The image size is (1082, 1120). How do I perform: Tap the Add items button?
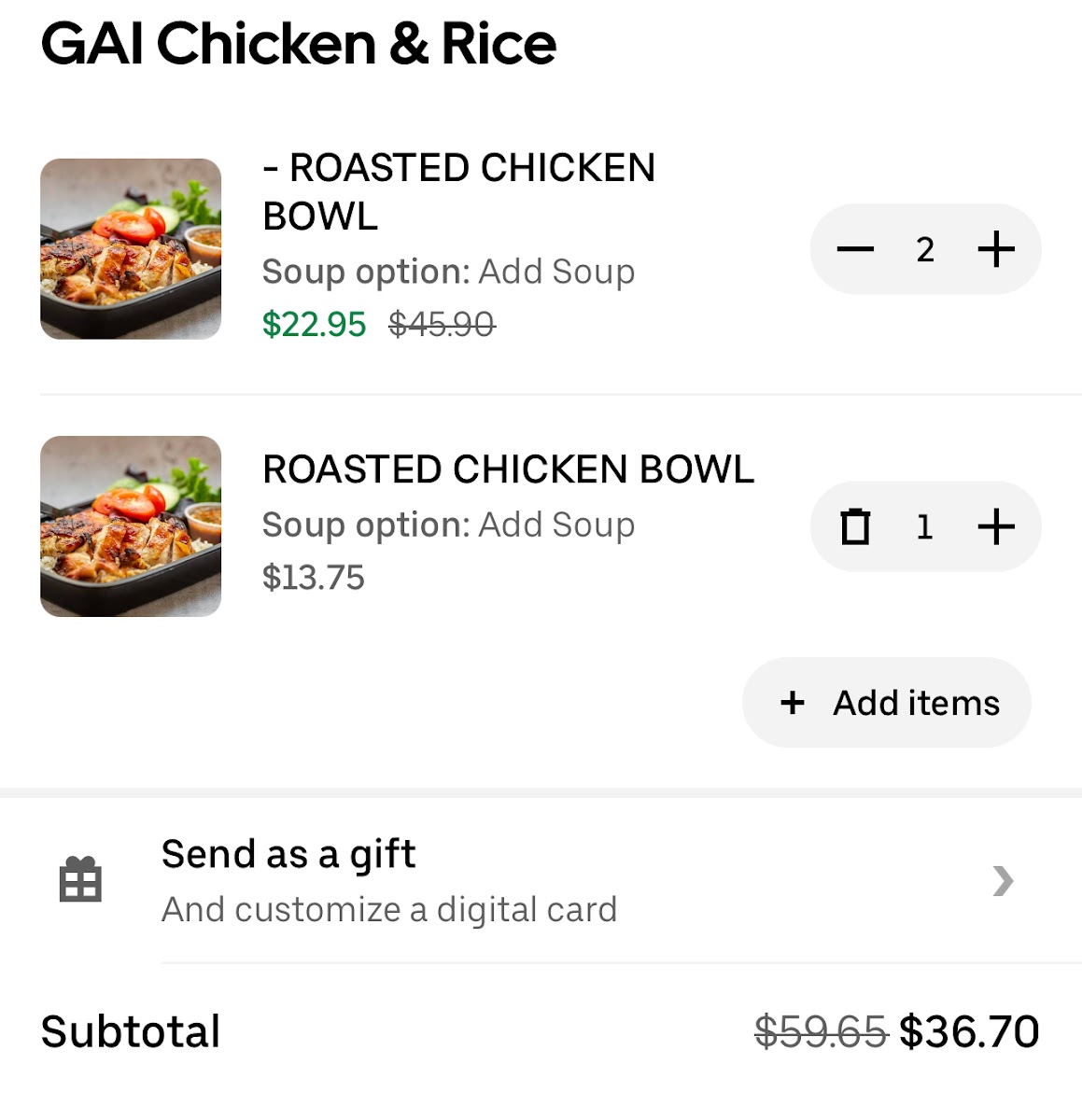[887, 703]
